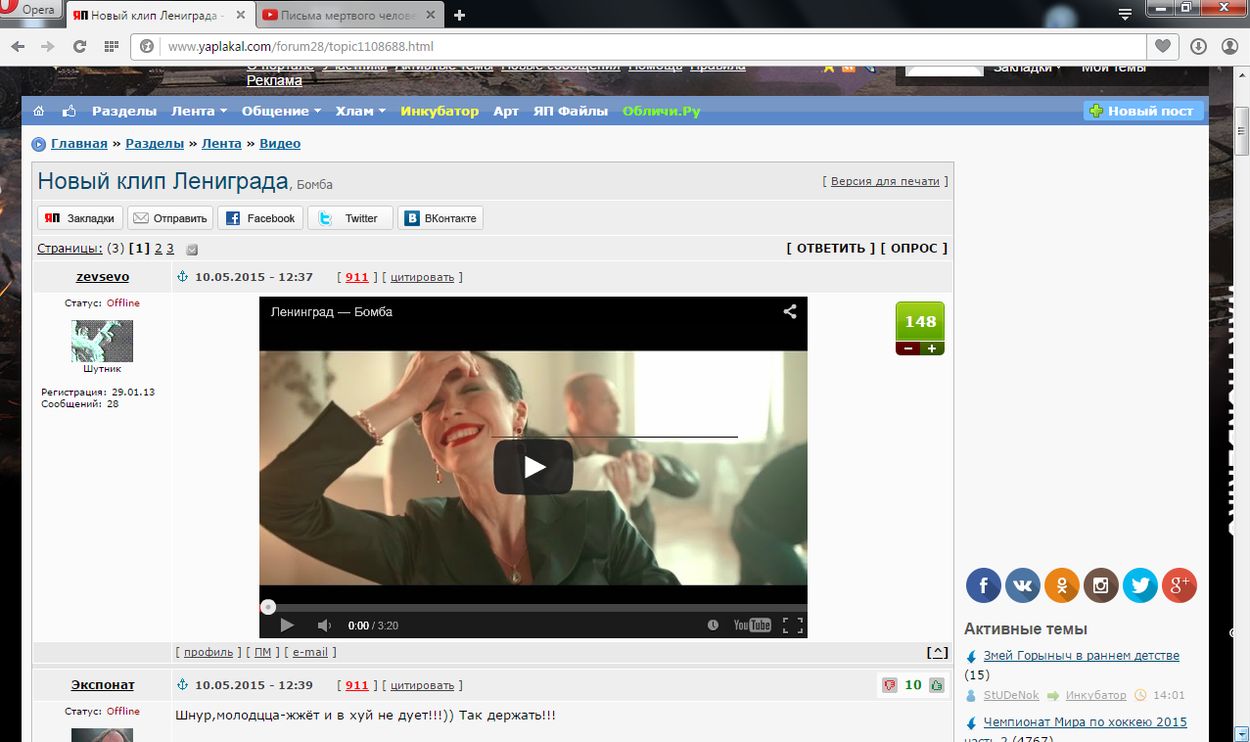
Task: Open ЯП Файлы in the navigation bar
Action: coord(571,111)
